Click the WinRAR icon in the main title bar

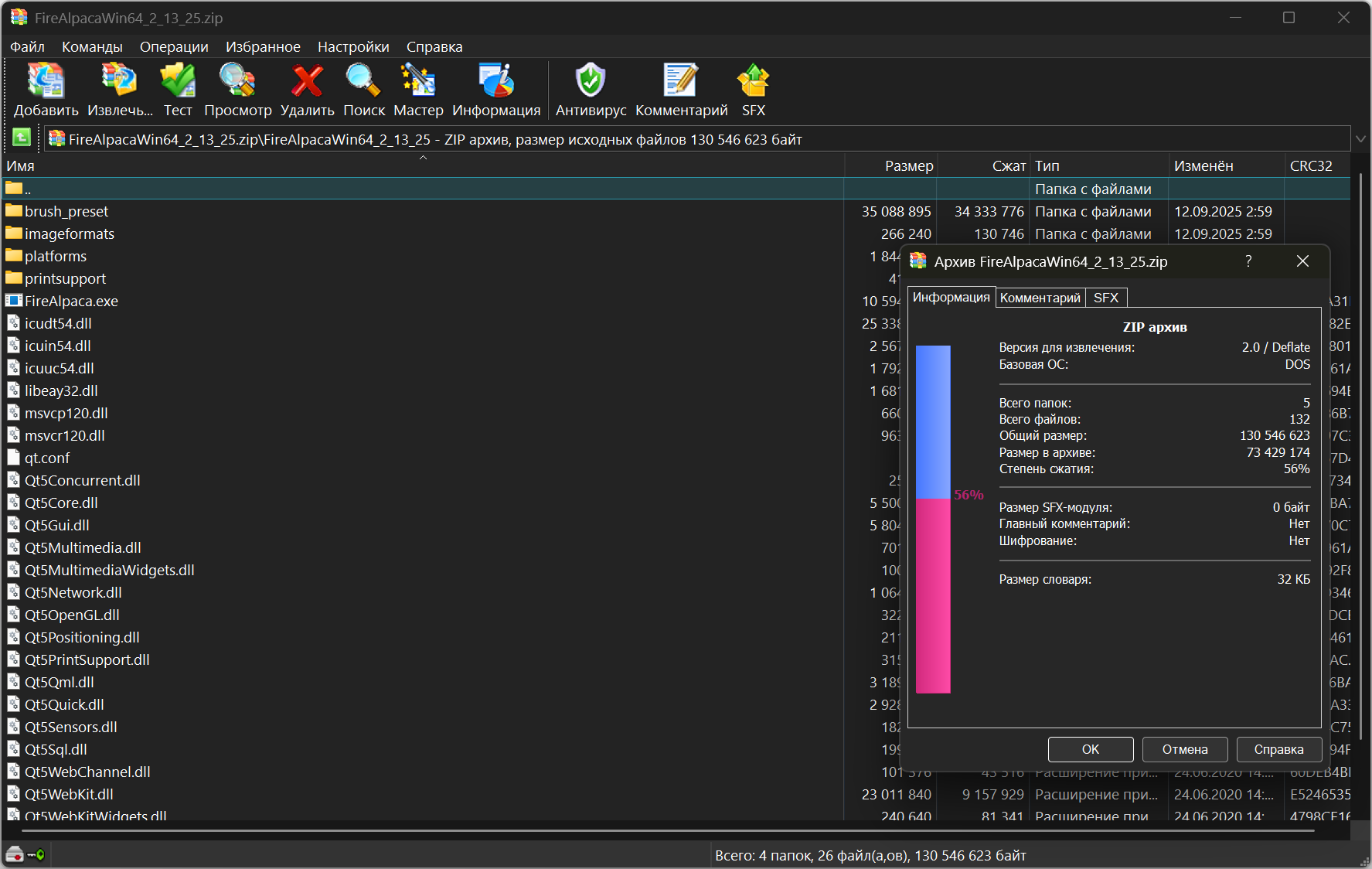pyautogui.click(x=19, y=17)
